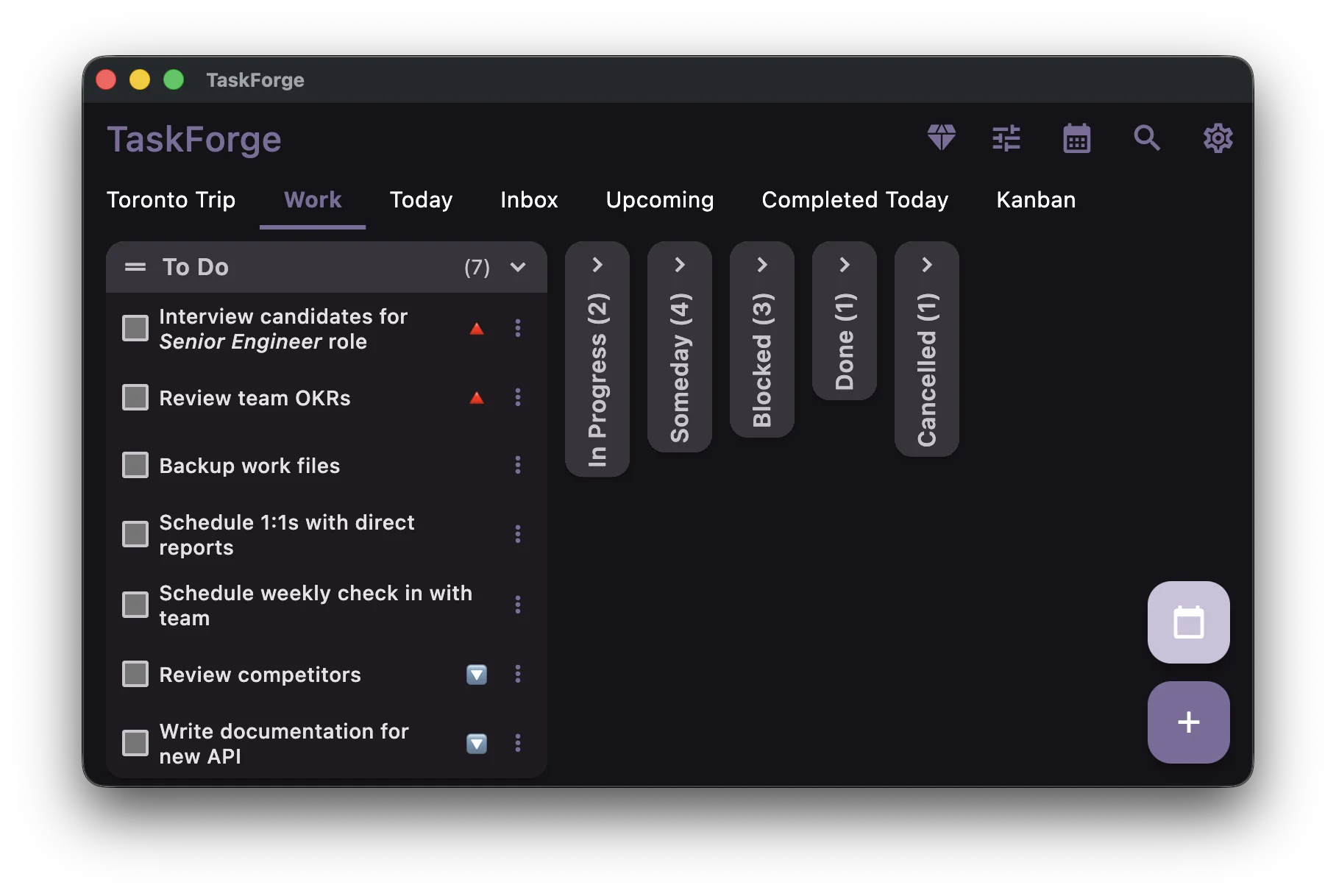Open the Completed Today tab
This screenshot has width=1336, height=896.
[855, 200]
